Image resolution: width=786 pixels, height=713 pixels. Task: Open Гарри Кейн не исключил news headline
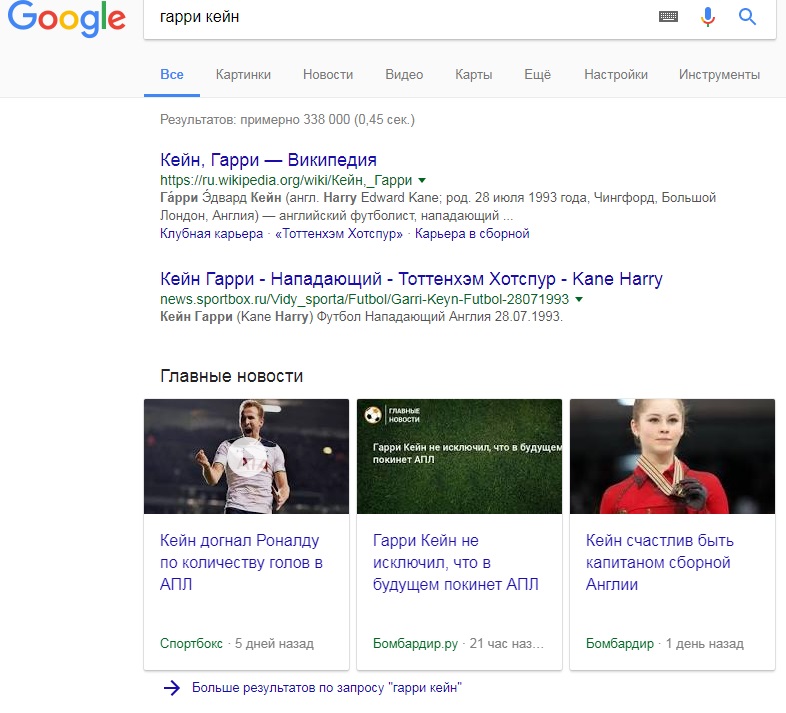click(x=456, y=563)
